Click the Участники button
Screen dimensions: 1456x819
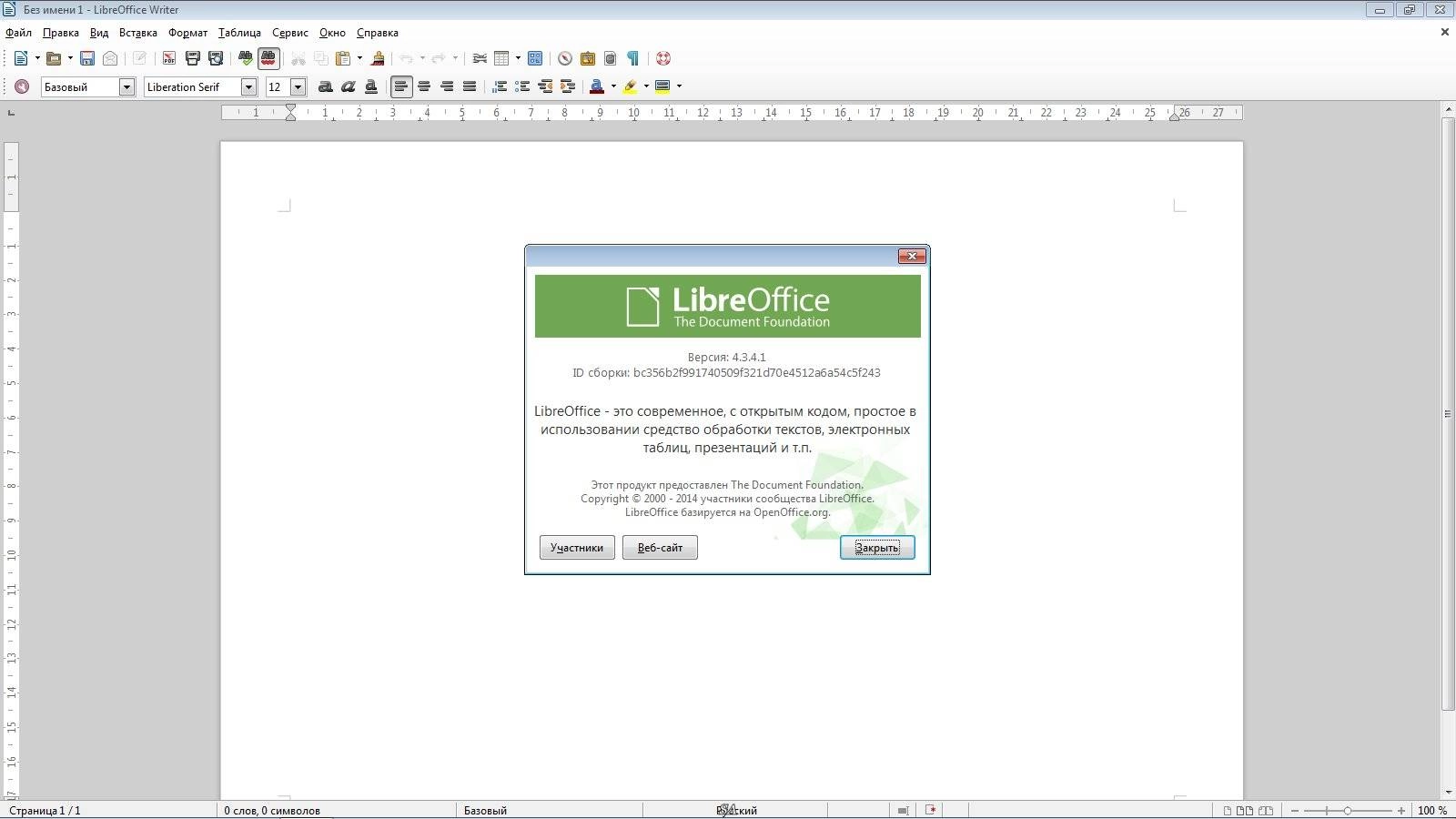coord(577,547)
